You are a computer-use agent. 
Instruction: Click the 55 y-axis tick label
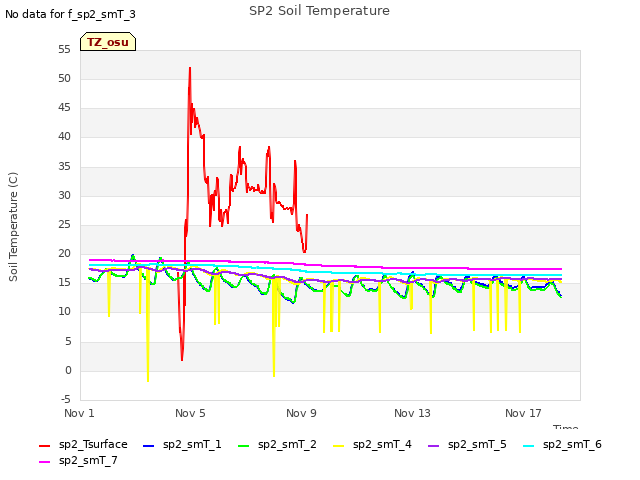64,49
